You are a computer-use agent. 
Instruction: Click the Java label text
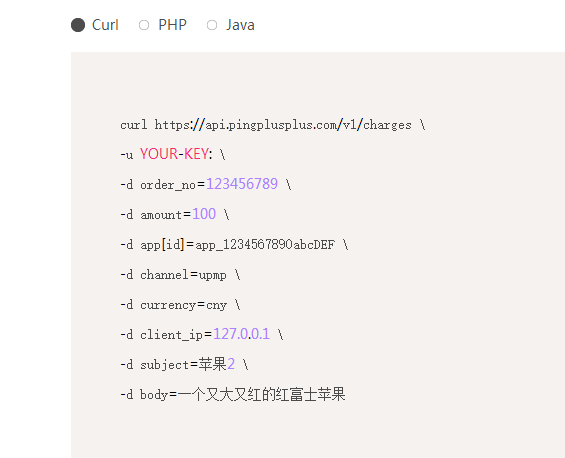click(x=240, y=25)
